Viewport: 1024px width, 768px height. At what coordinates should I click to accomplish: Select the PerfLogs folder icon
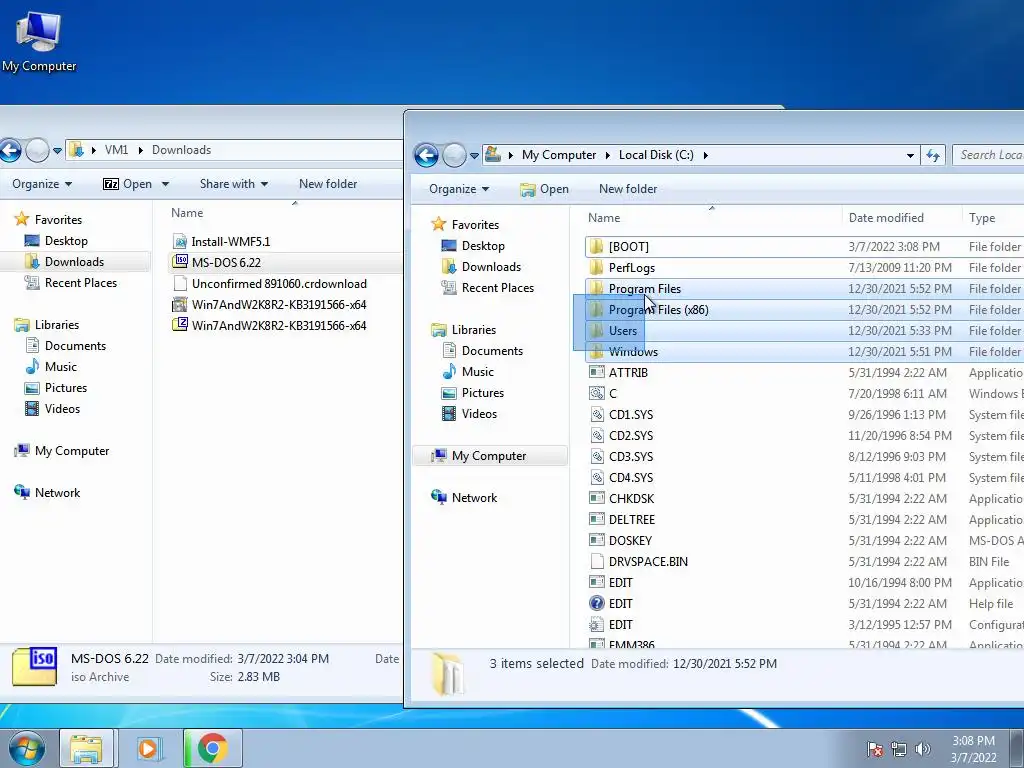[x=596, y=268]
